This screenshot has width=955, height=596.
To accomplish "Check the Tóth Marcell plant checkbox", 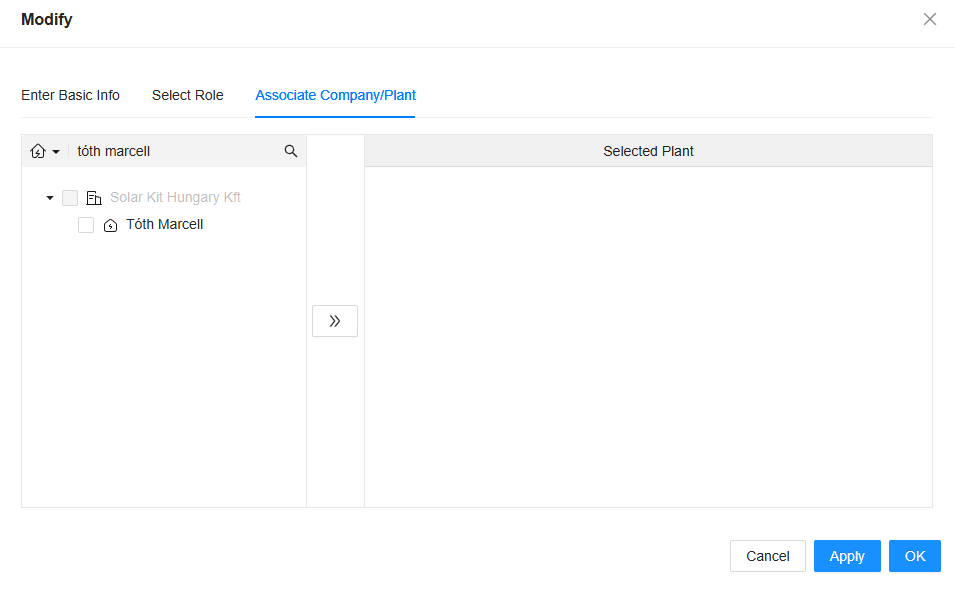I will click(x=86, y=226).
